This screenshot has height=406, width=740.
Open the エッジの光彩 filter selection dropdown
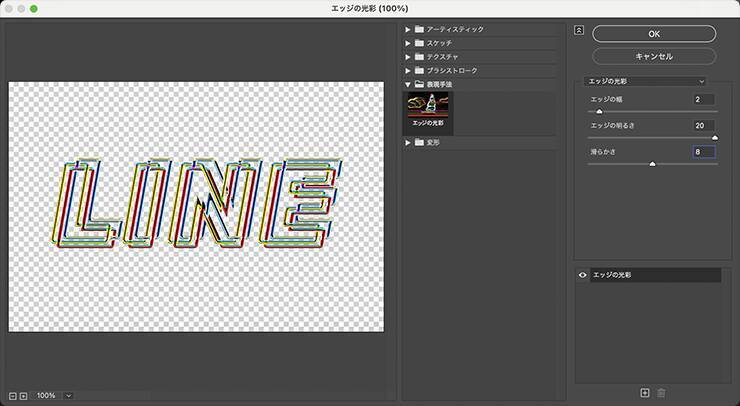pos(647,81)
